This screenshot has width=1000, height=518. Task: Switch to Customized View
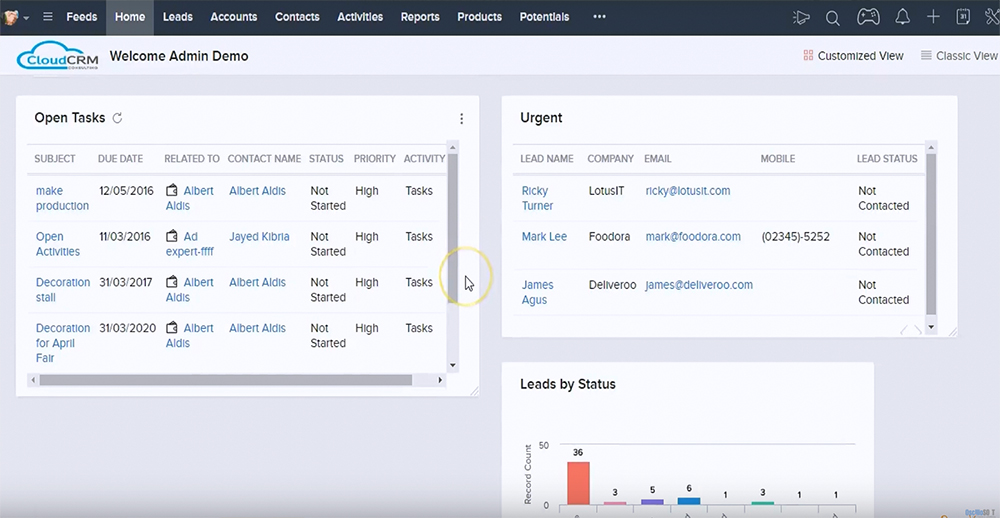853,56
